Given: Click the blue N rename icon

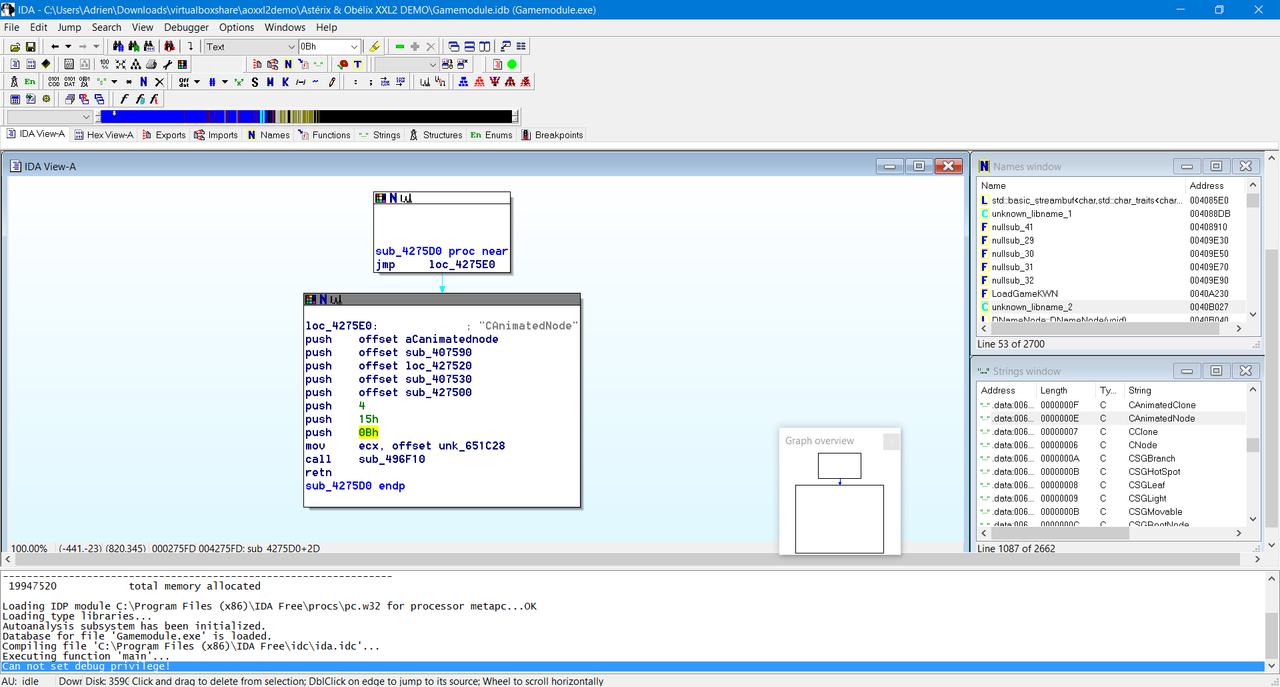Looking at the screenshot, I should (x=143, y=82).
